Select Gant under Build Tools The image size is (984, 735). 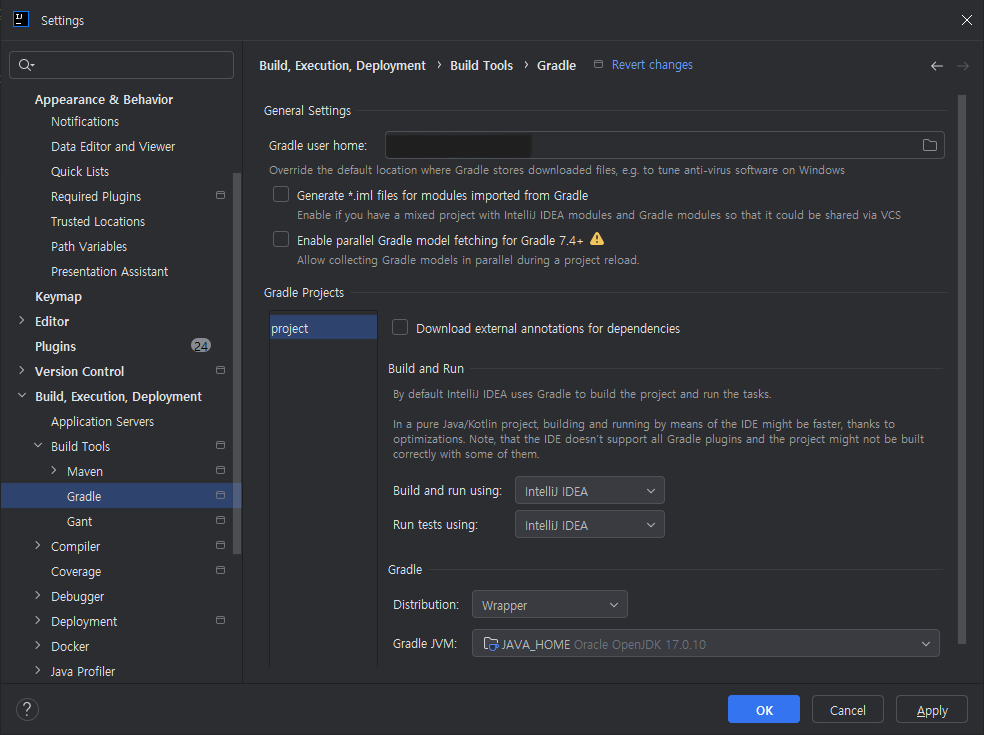tap(79, 522)
